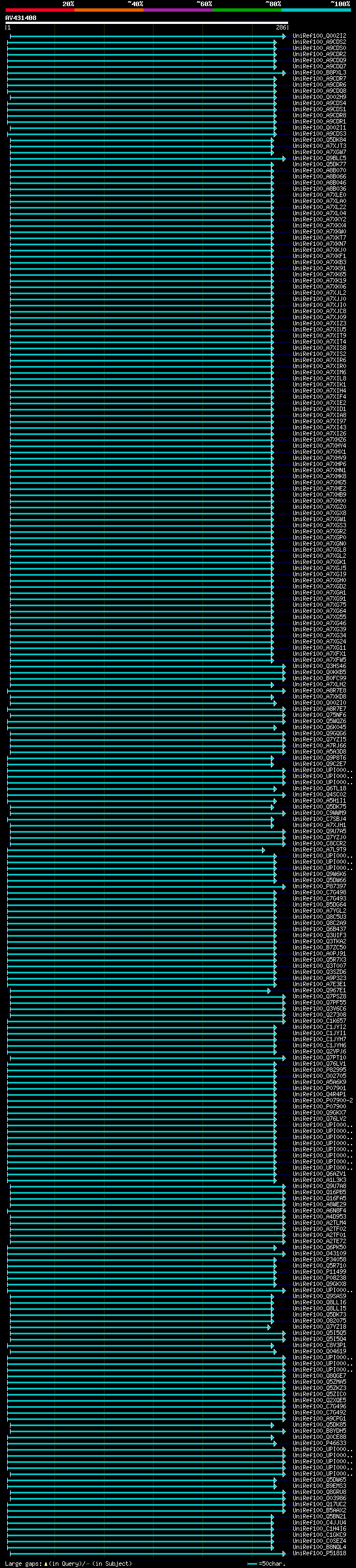Select hit label UniRef100_A7XFW5

pos(319,660)
